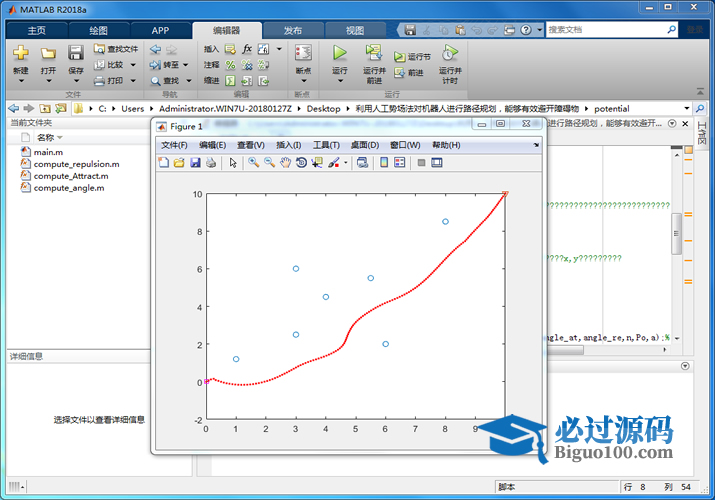
Task: Click Compare (比较) button
Action: 109,65
